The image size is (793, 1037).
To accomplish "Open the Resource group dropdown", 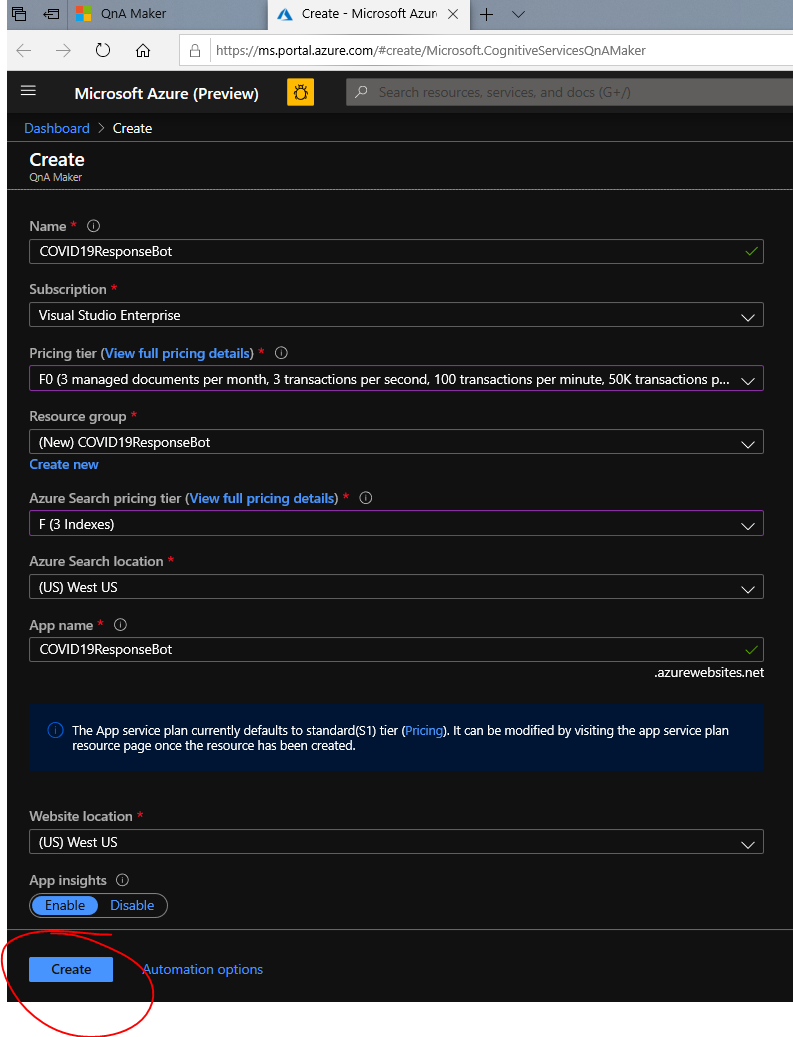I will [x=396, y=442].
